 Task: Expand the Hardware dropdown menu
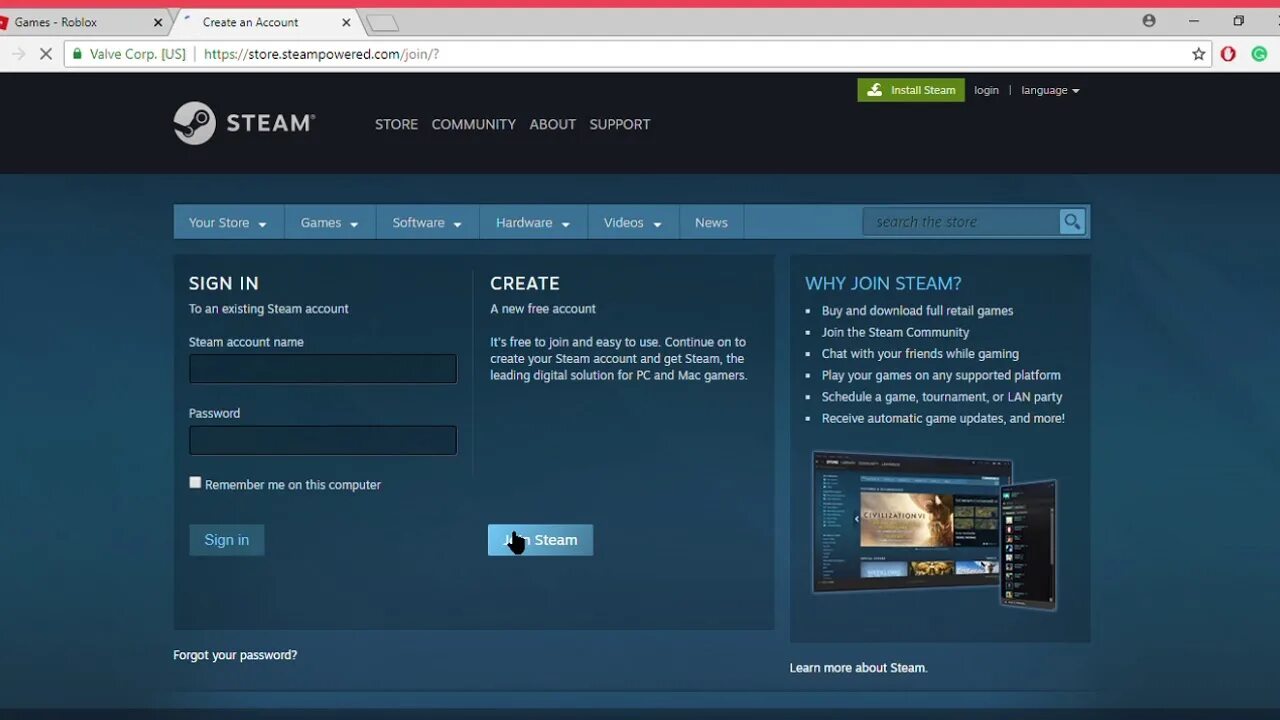533,223
